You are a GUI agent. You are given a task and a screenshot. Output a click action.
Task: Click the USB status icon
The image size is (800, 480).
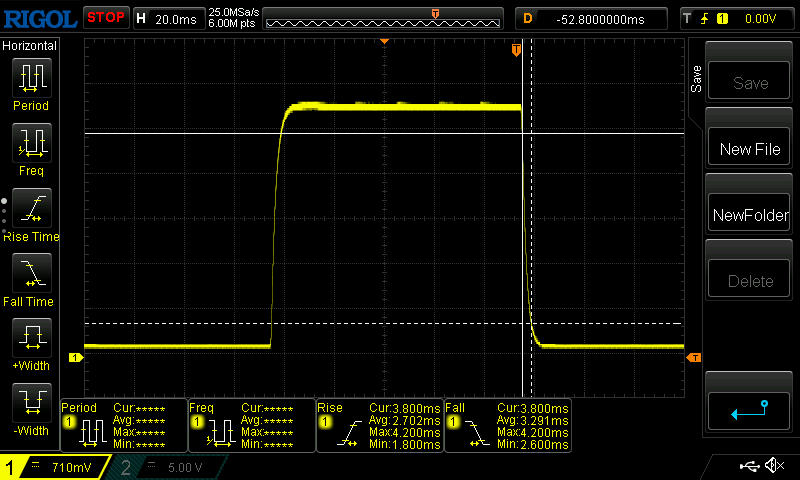[749, 466]
